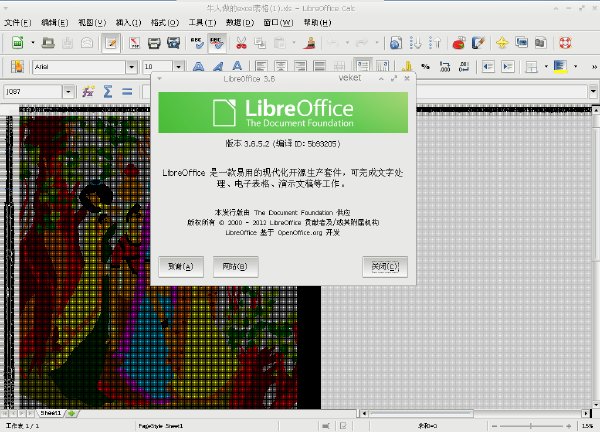
Task: Open the 编辑(E) menu
Action: [55, 23]
